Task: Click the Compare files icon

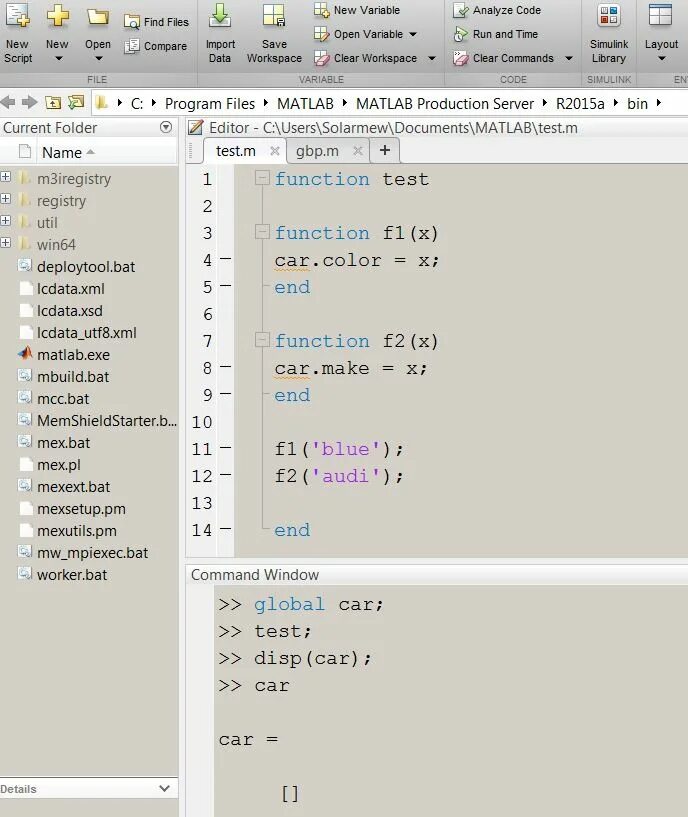Action: coord(132,46)
